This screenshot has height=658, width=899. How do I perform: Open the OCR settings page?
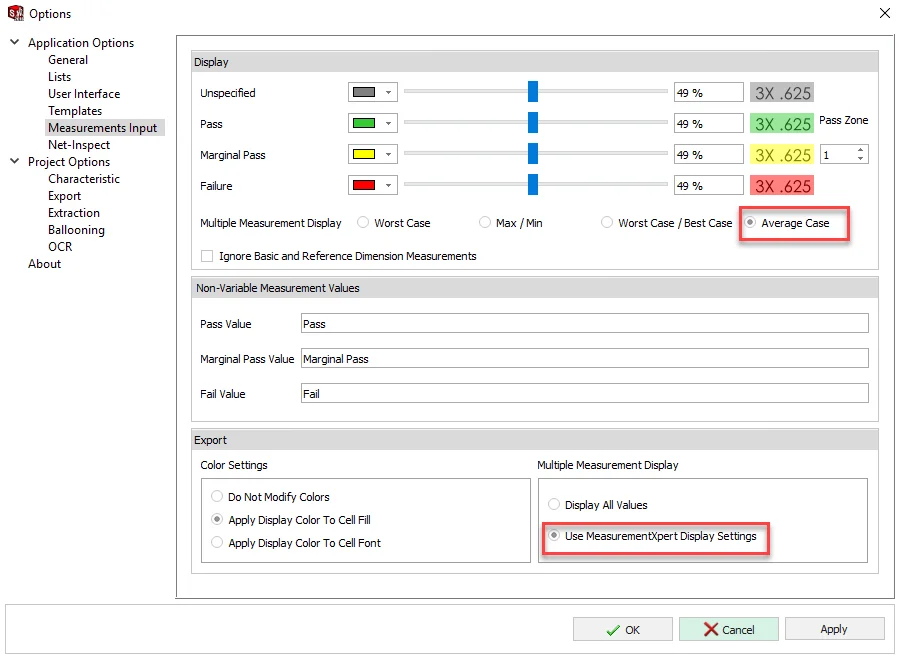click(x=60, y=247)
